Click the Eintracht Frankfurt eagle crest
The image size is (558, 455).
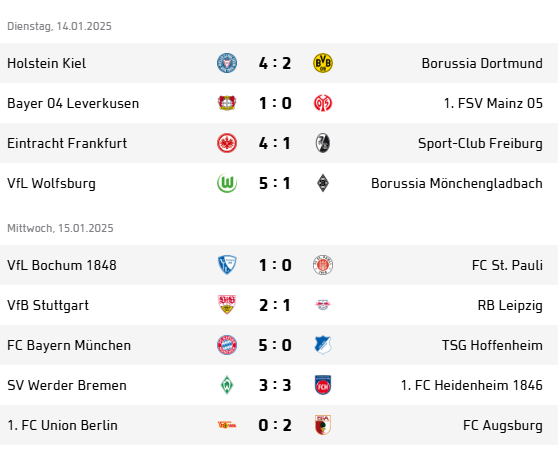coord(227,143)
